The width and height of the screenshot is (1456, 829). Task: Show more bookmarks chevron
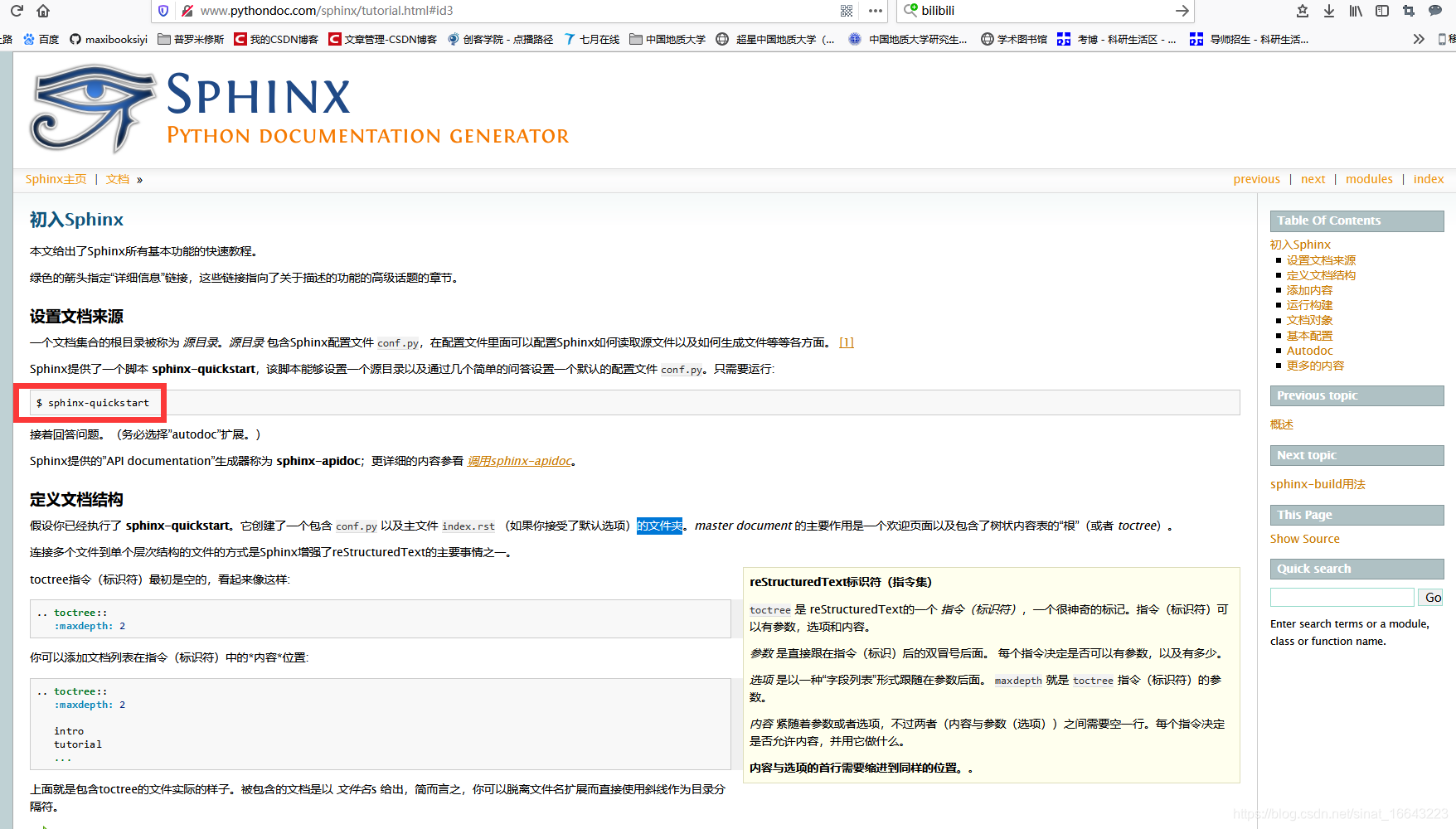click(x=1419, y=39)
